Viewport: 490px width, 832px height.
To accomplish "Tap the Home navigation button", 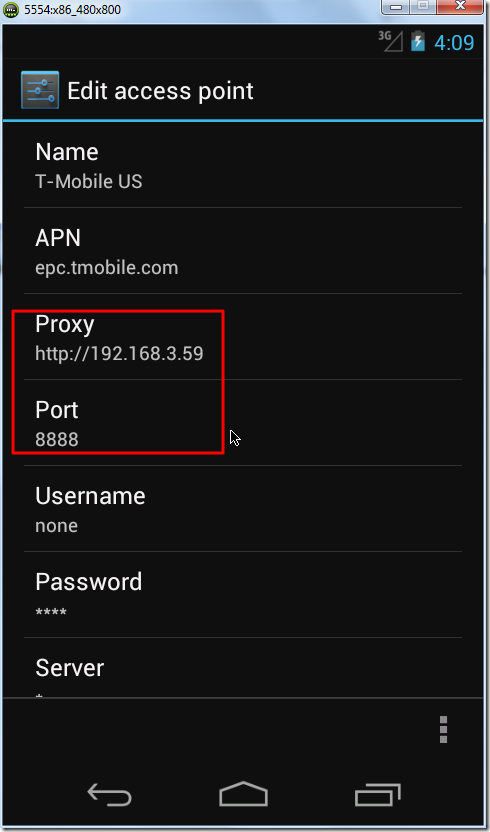I will (243, 794).
